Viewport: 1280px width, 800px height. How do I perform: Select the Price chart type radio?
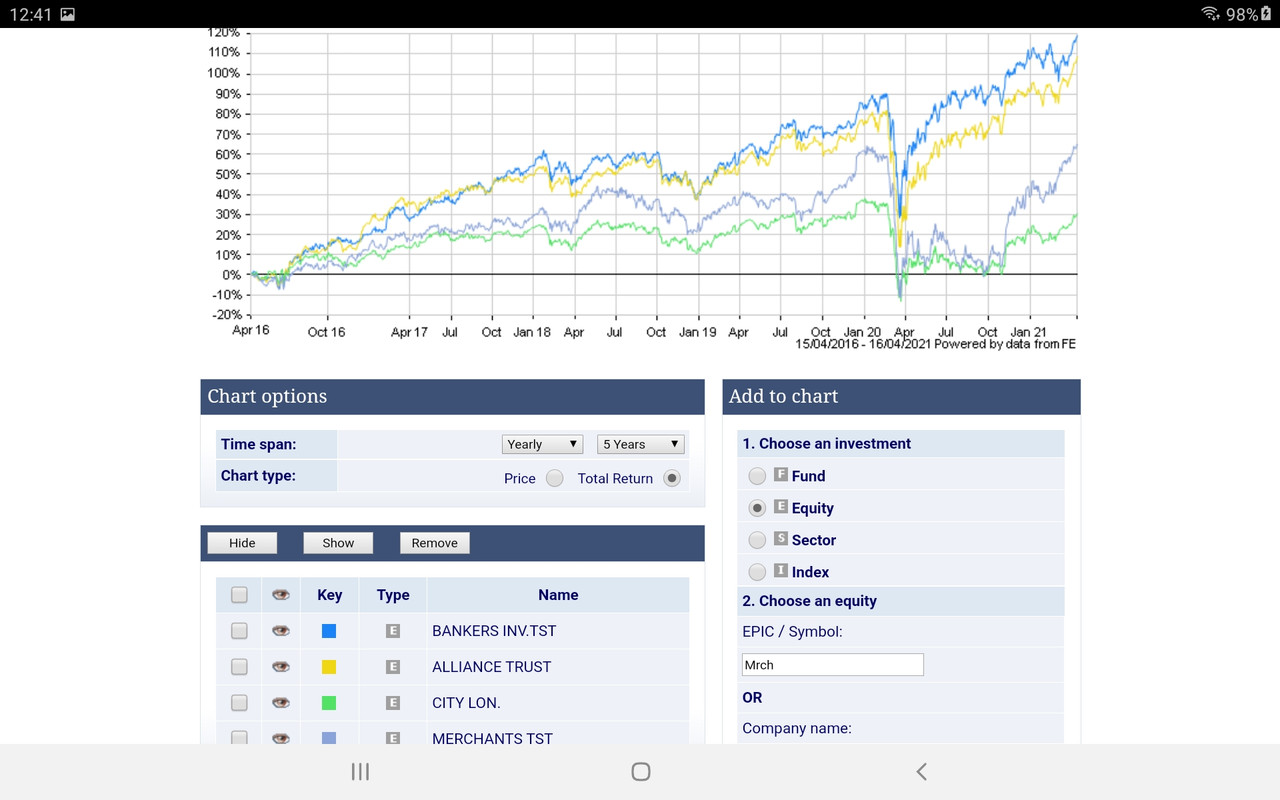(x=555, y=478)
